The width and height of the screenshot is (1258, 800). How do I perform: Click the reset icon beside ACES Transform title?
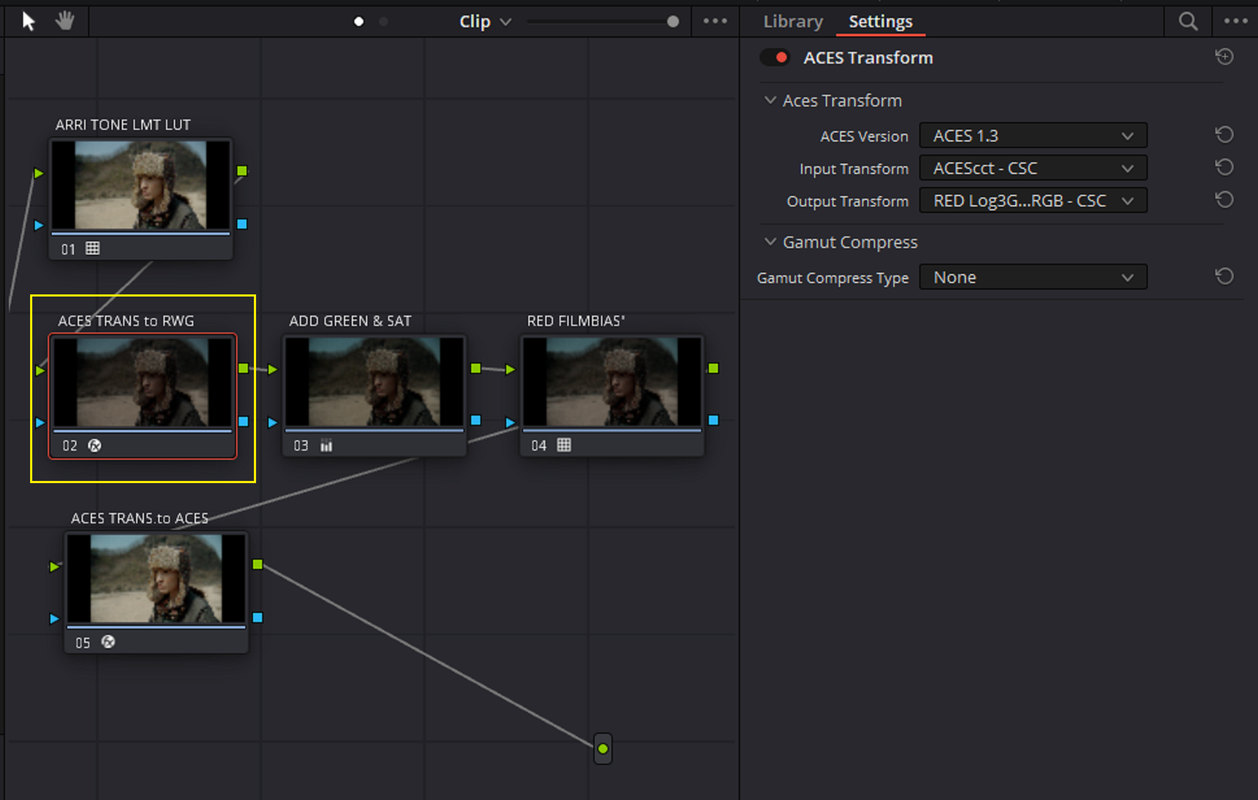pos(1224,57)
